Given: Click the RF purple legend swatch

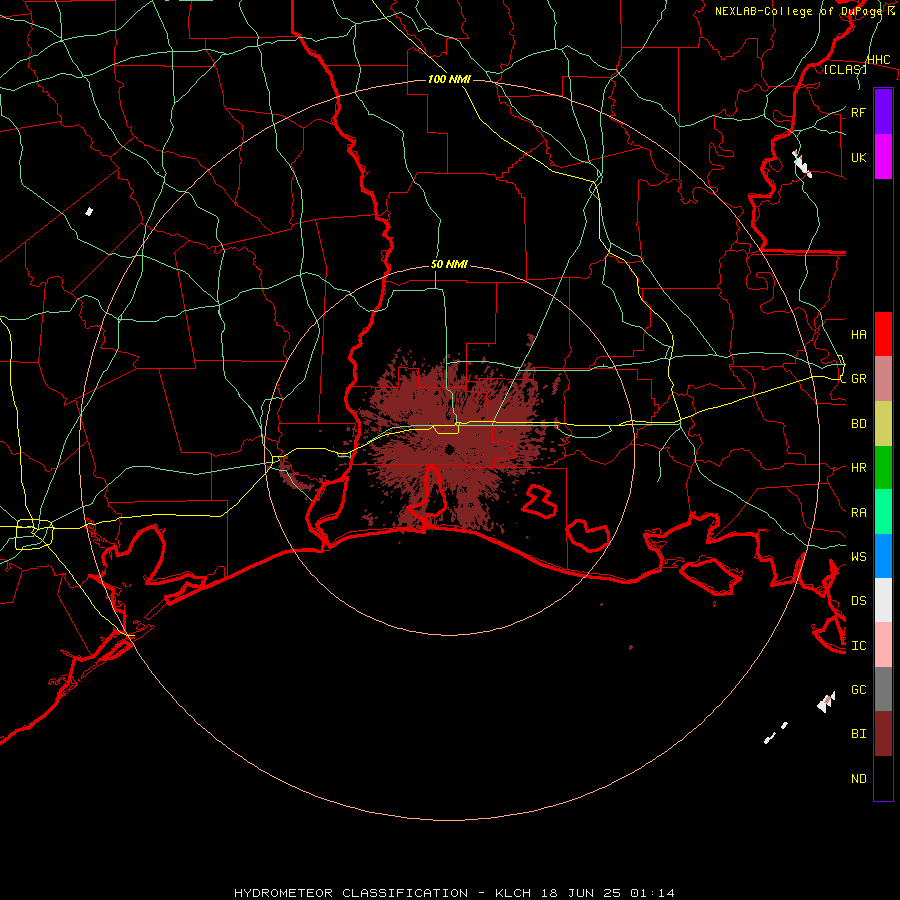Looking at the screenshot, I should [883, 112].
